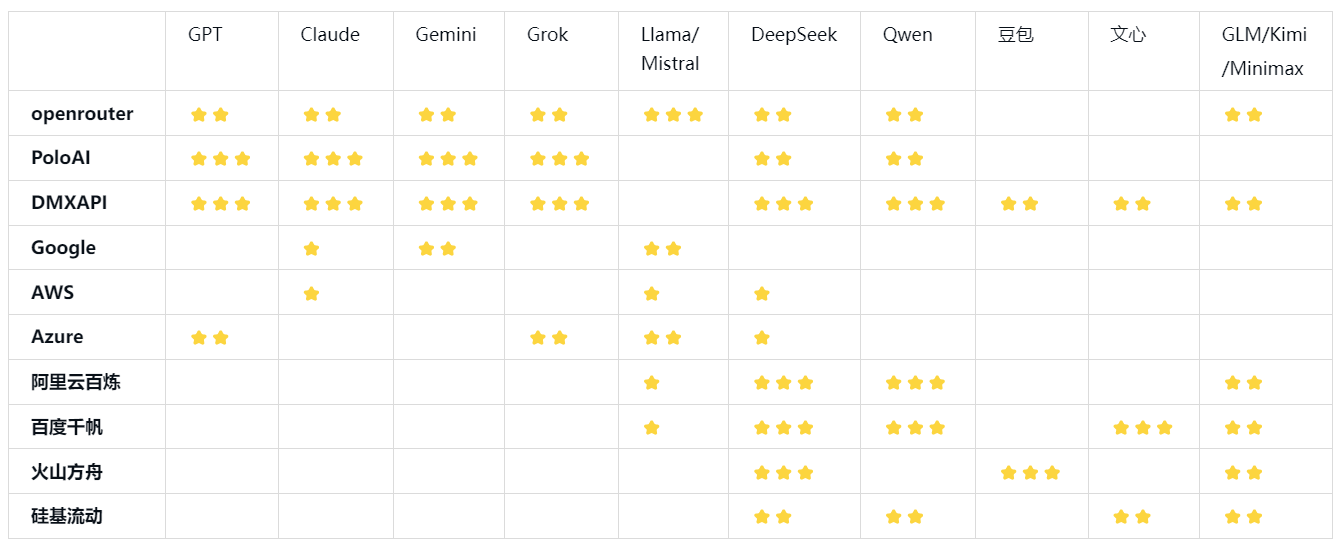Click the empty Google GPT cell
The height and width of the screenshot is (544, 1341).
point(222,248)
